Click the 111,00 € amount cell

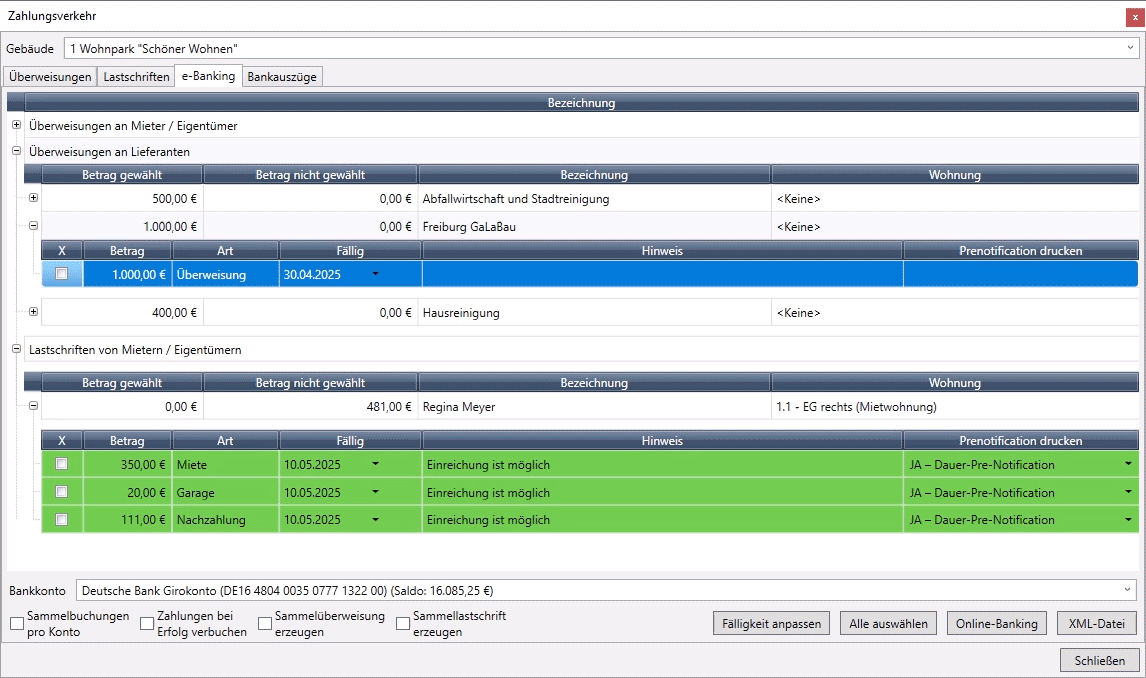[x=127, y=519]
